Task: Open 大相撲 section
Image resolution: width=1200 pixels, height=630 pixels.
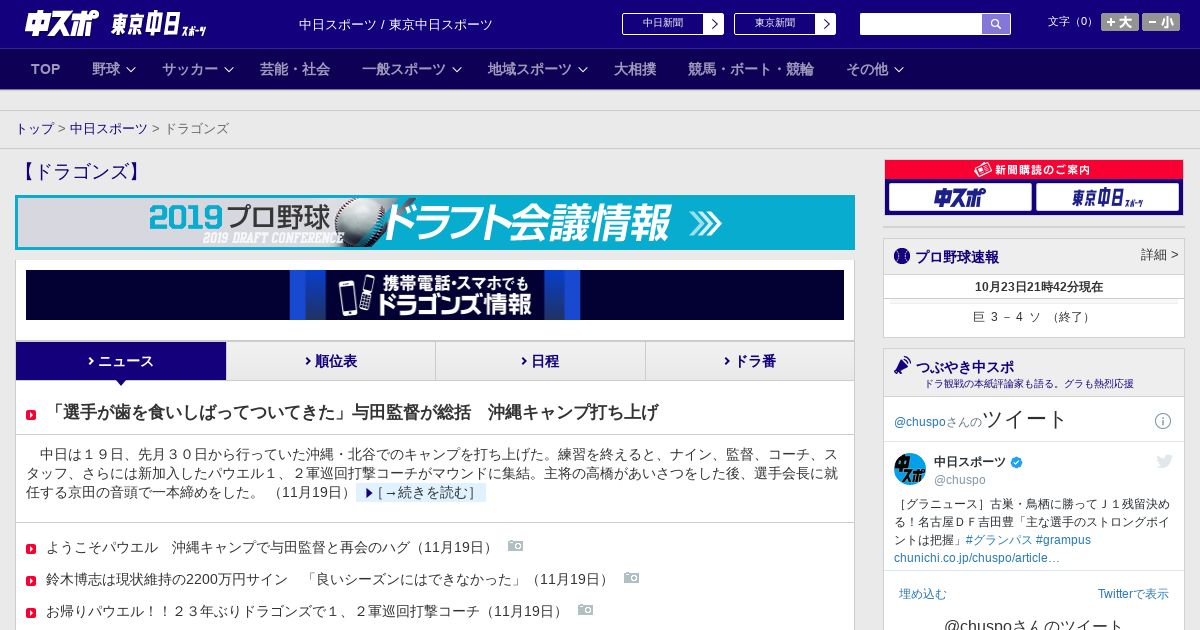Action: coord(635,69)
